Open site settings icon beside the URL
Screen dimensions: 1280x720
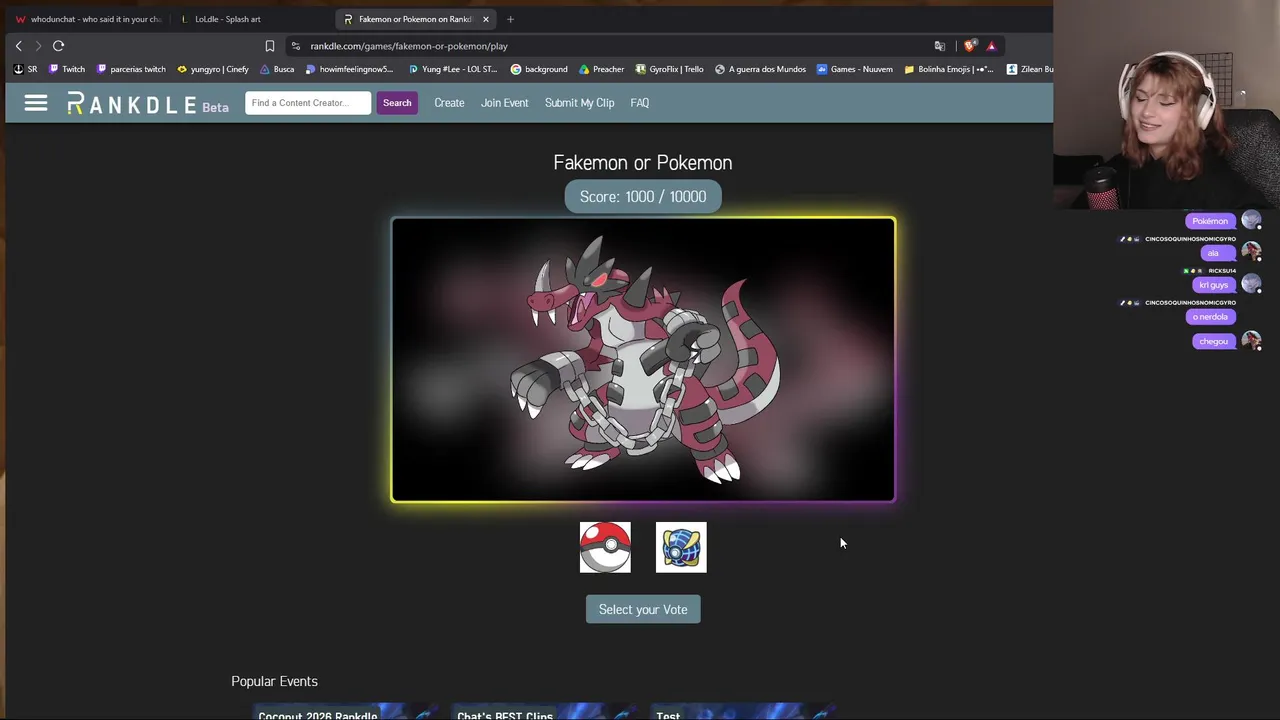tap(295, 46)
